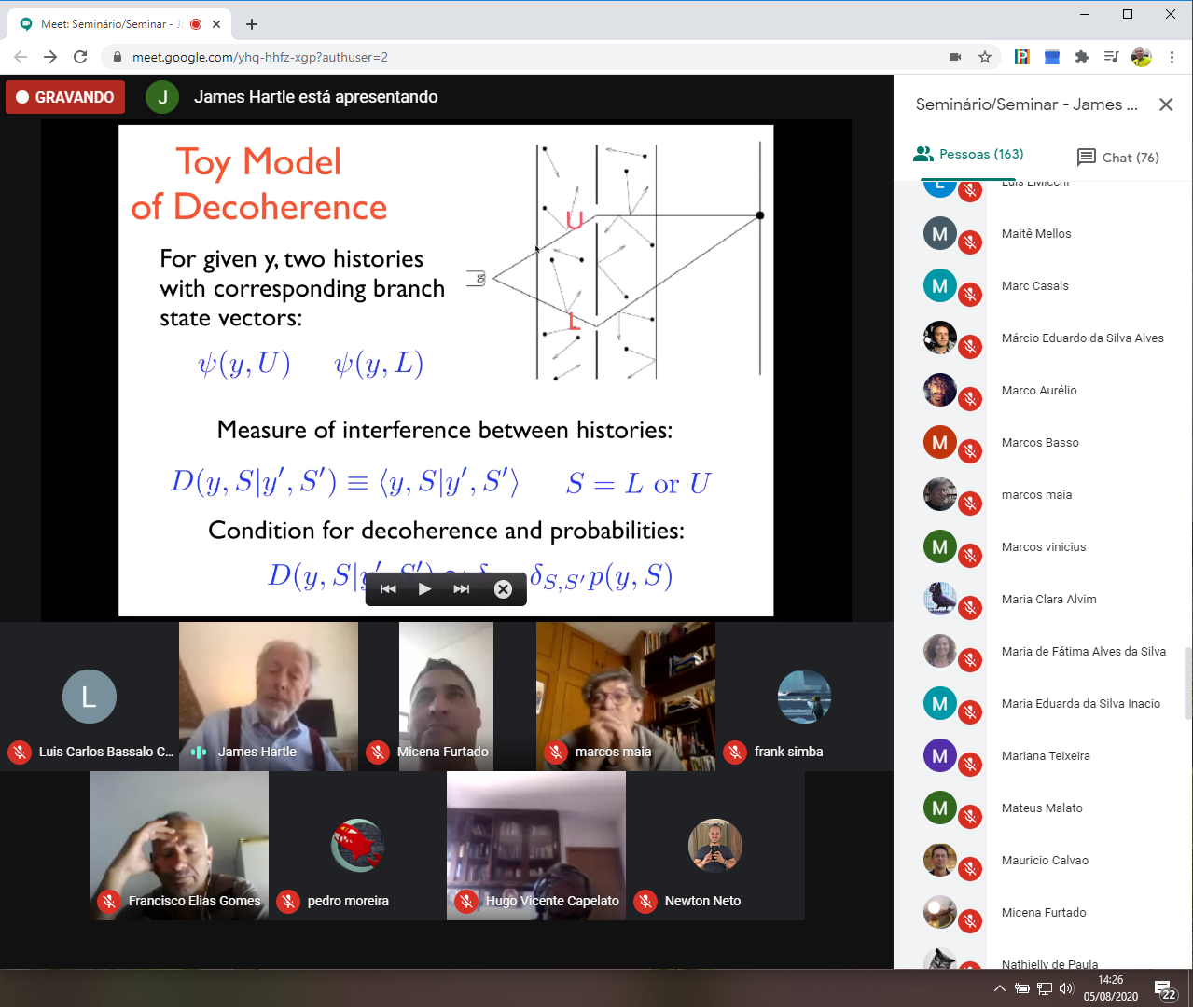Click Maria Clara Alvim muted mic icon
This screenshot has width=1193, height=1008.
(x=970, y=608)
